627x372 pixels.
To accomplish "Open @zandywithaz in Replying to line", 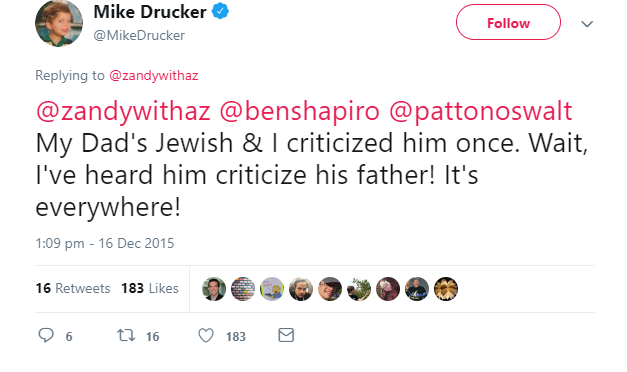I will [x=154, y=75].
